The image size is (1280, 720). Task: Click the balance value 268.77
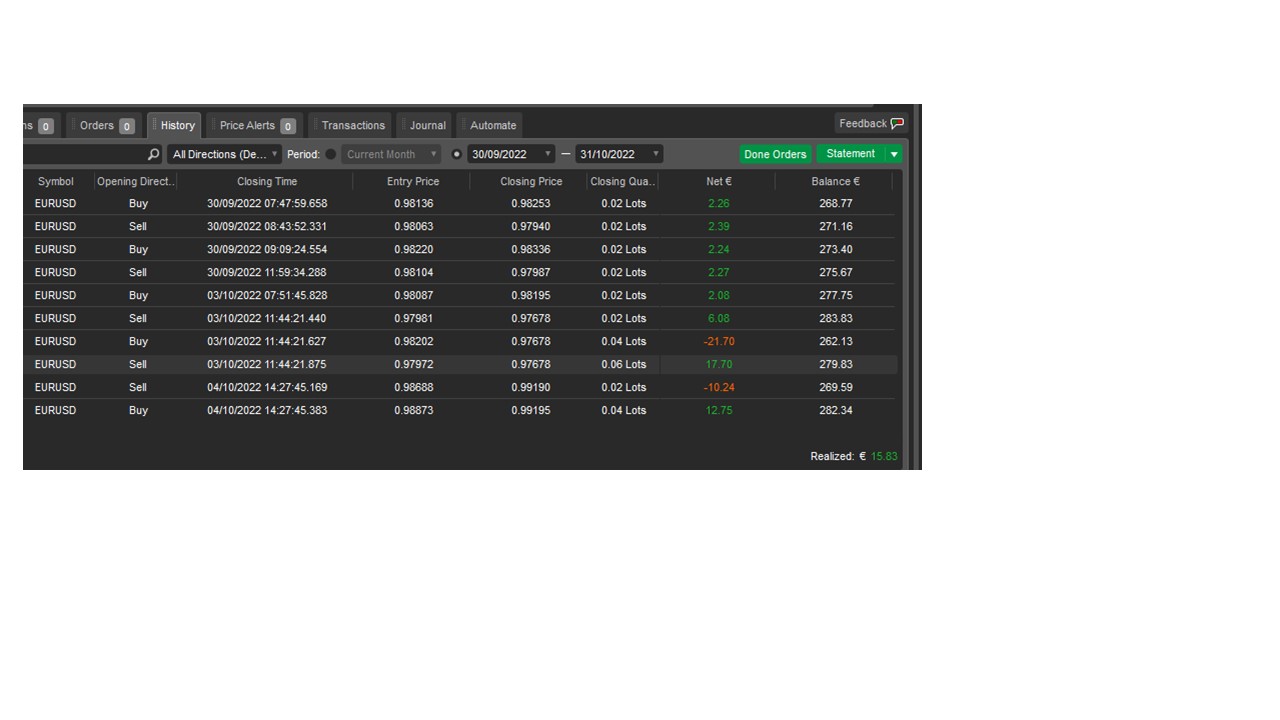[x=835, y=204]
